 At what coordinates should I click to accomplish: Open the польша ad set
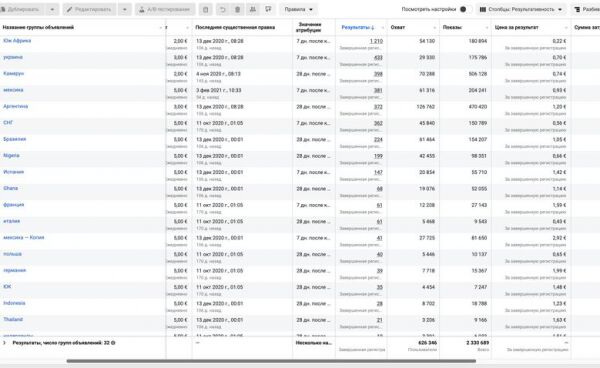coord(13,254)
